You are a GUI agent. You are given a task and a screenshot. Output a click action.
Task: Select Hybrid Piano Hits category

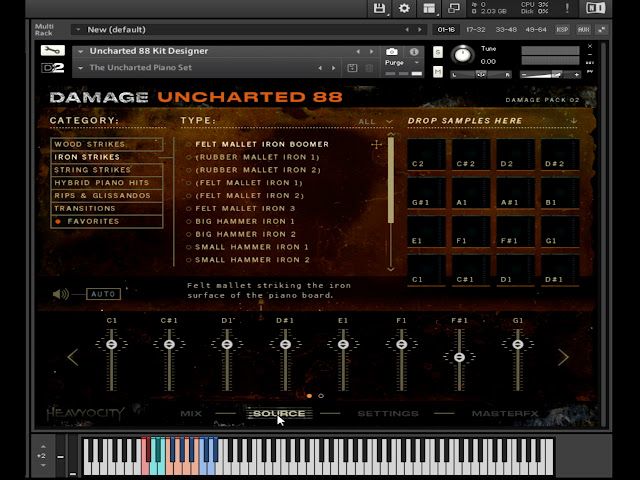(x=107, y=183)
